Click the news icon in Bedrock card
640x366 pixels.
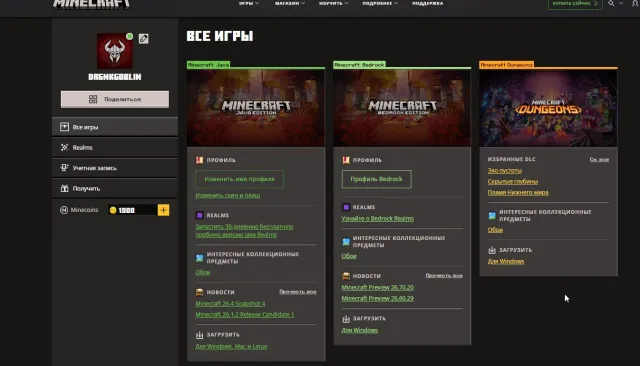(346, 276)
